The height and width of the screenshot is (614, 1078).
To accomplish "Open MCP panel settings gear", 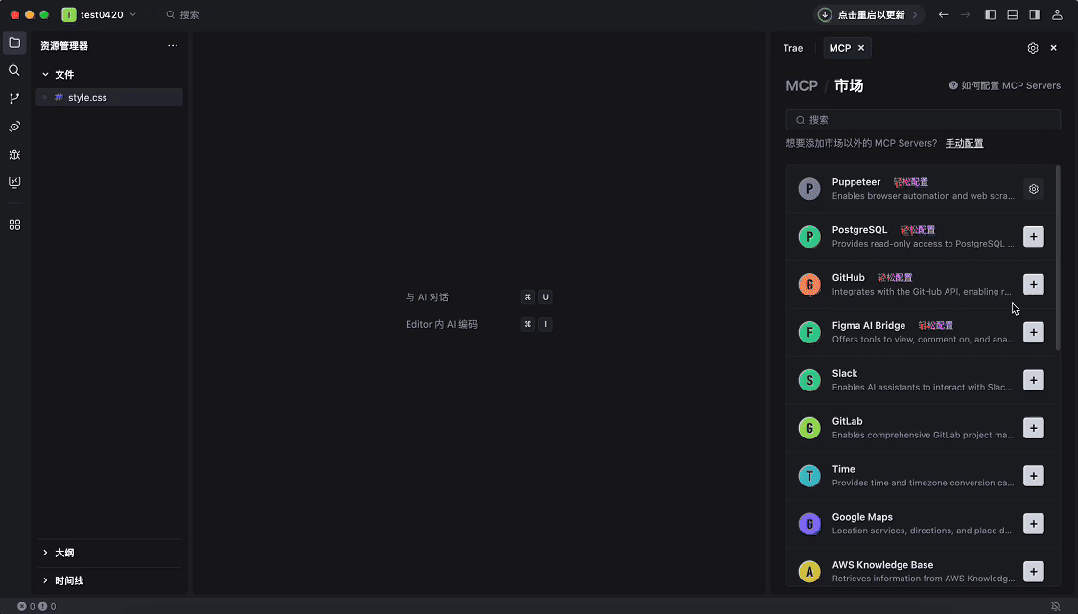I will click(x=1033, y=48).
